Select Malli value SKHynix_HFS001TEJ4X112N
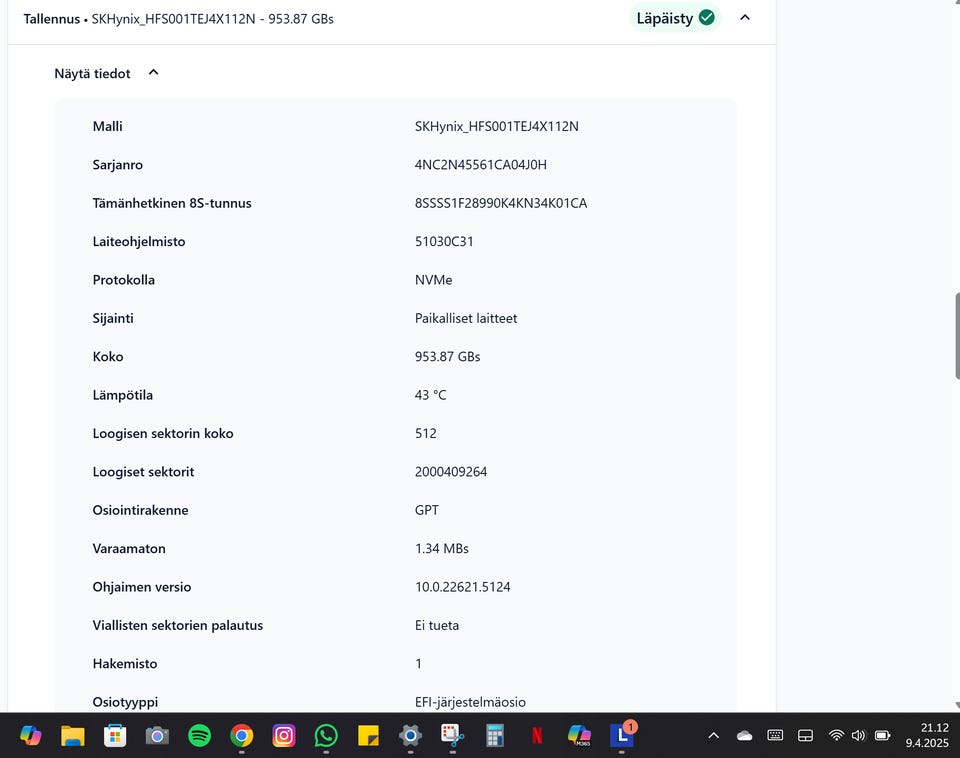This screenshot has height=758, width=960. tap(497, 126)
